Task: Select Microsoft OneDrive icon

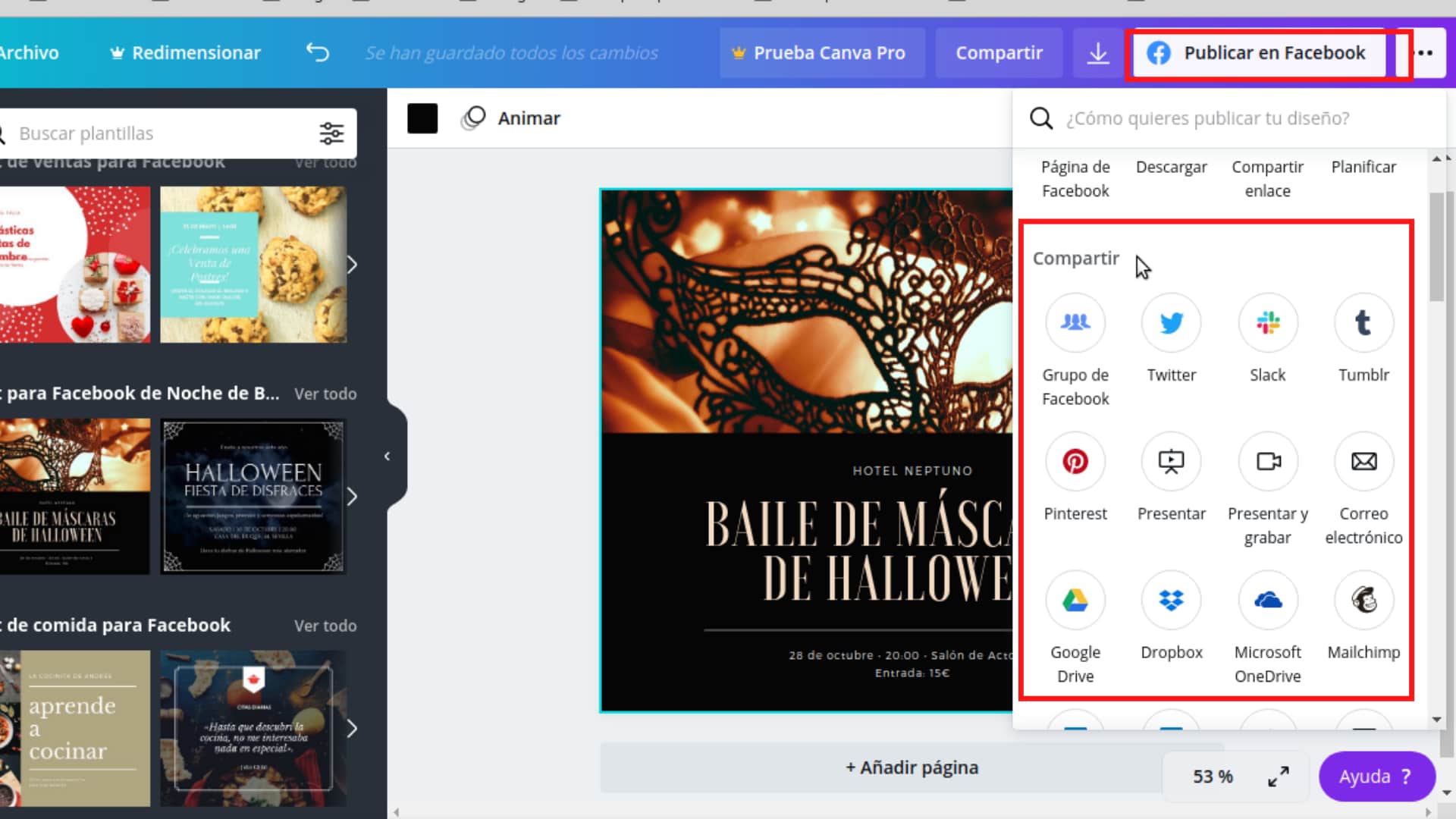Action: 1268,601
